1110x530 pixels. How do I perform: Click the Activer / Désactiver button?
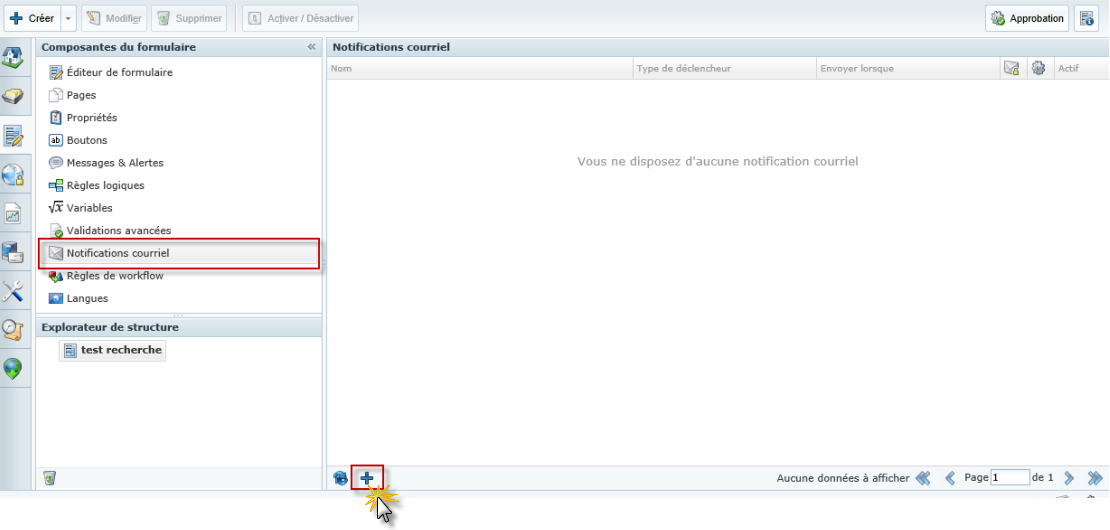pos(300,18)
